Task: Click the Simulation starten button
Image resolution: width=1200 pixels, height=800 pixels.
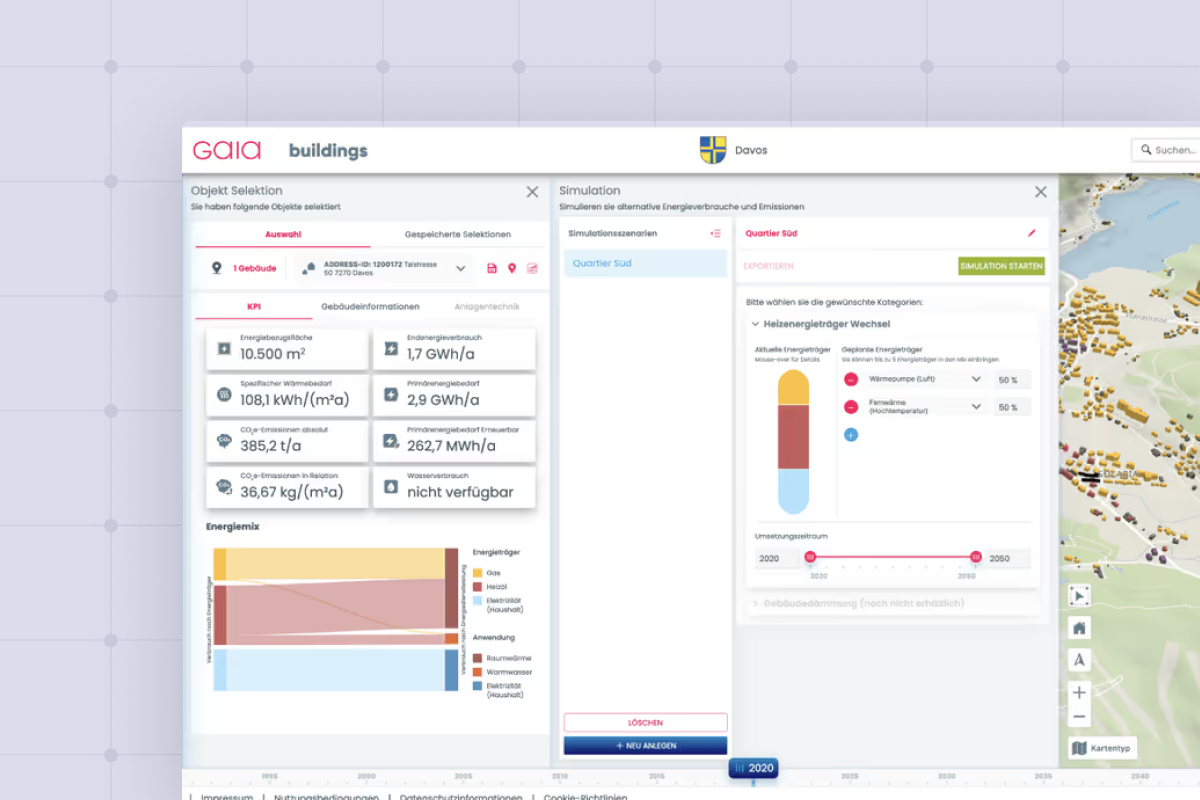Action: pos(1001,266)
